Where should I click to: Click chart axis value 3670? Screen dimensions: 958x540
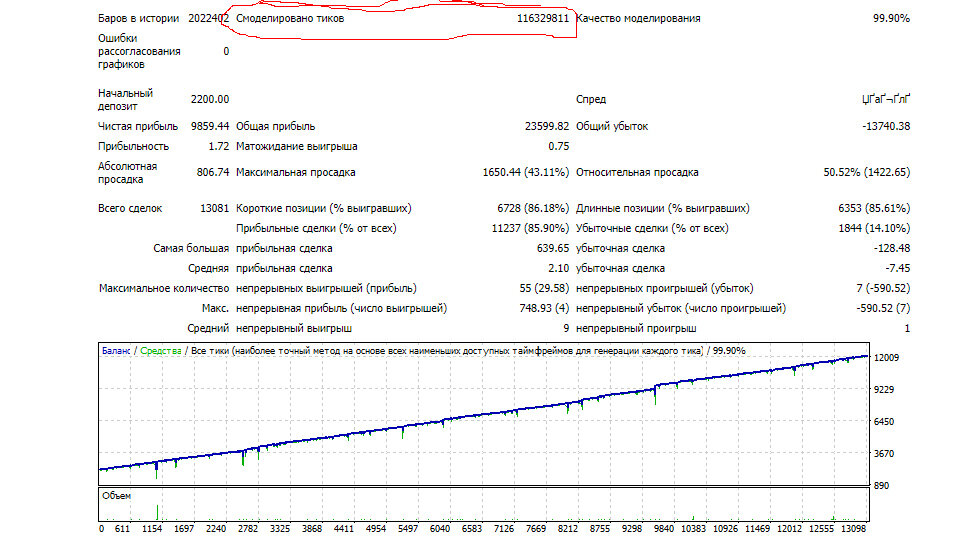tap(884, 454)
